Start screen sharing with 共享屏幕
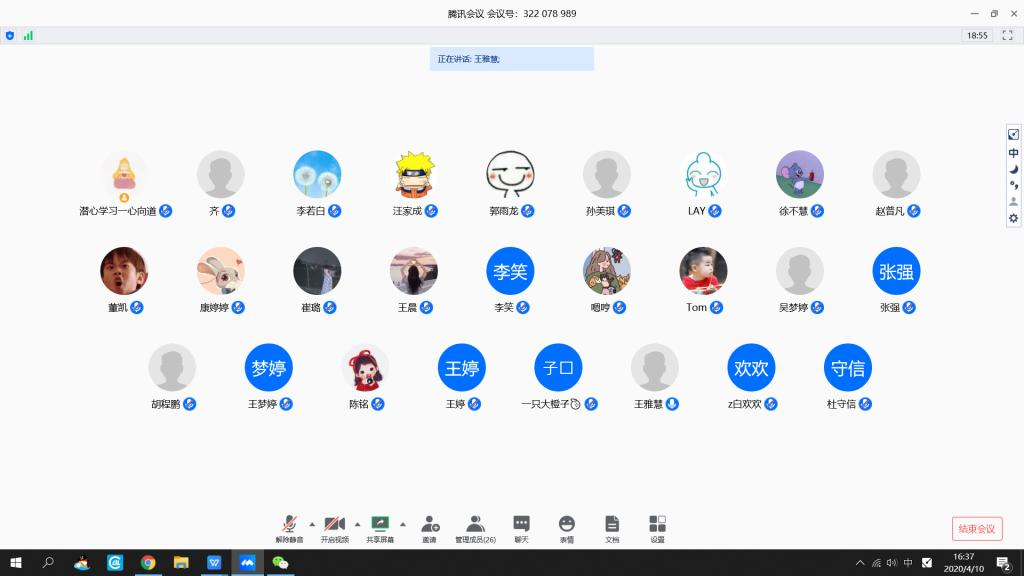This screenshot has height=576, width=1024. [380, 526]
